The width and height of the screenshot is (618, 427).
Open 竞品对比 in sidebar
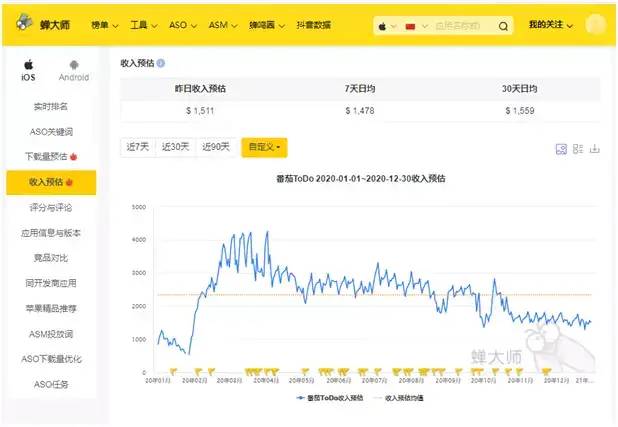[x=51, y=258]
